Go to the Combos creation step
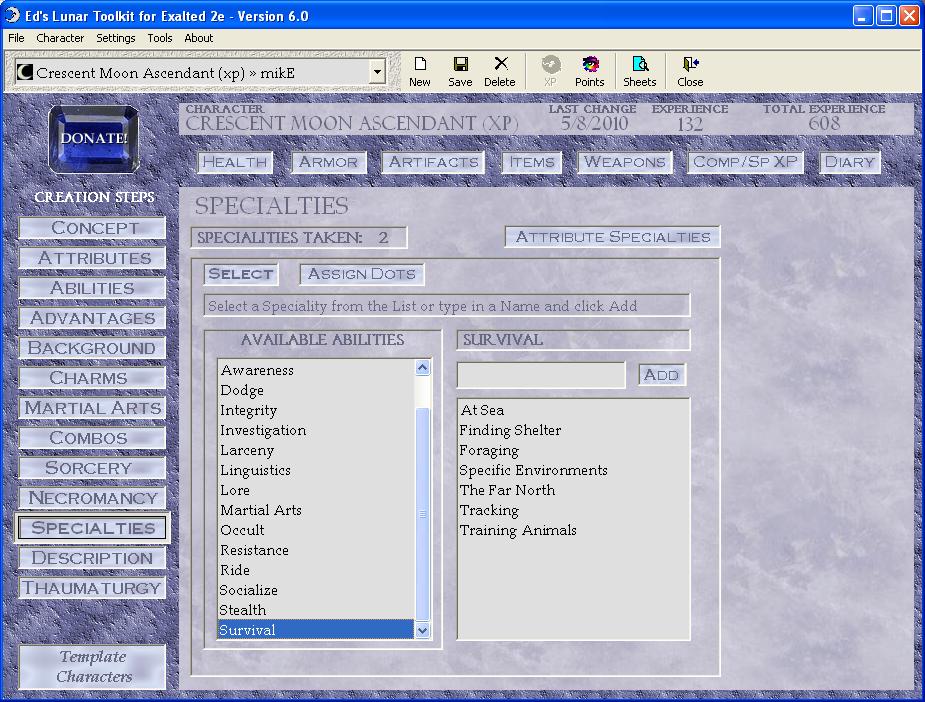 click(93, 438)
